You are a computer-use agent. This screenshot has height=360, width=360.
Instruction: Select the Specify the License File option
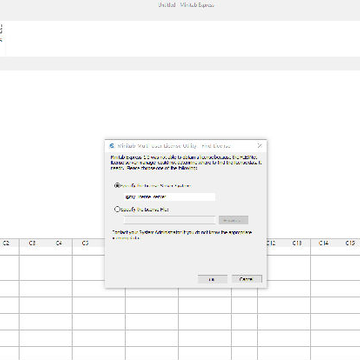(117, 210)
